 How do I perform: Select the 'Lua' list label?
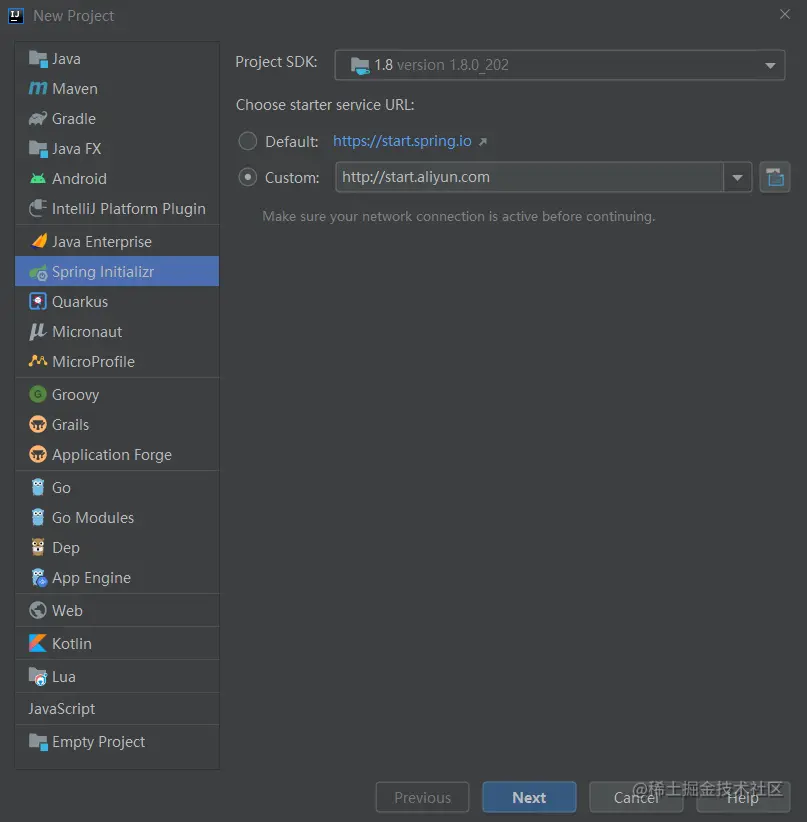click(x=63, y=677)
